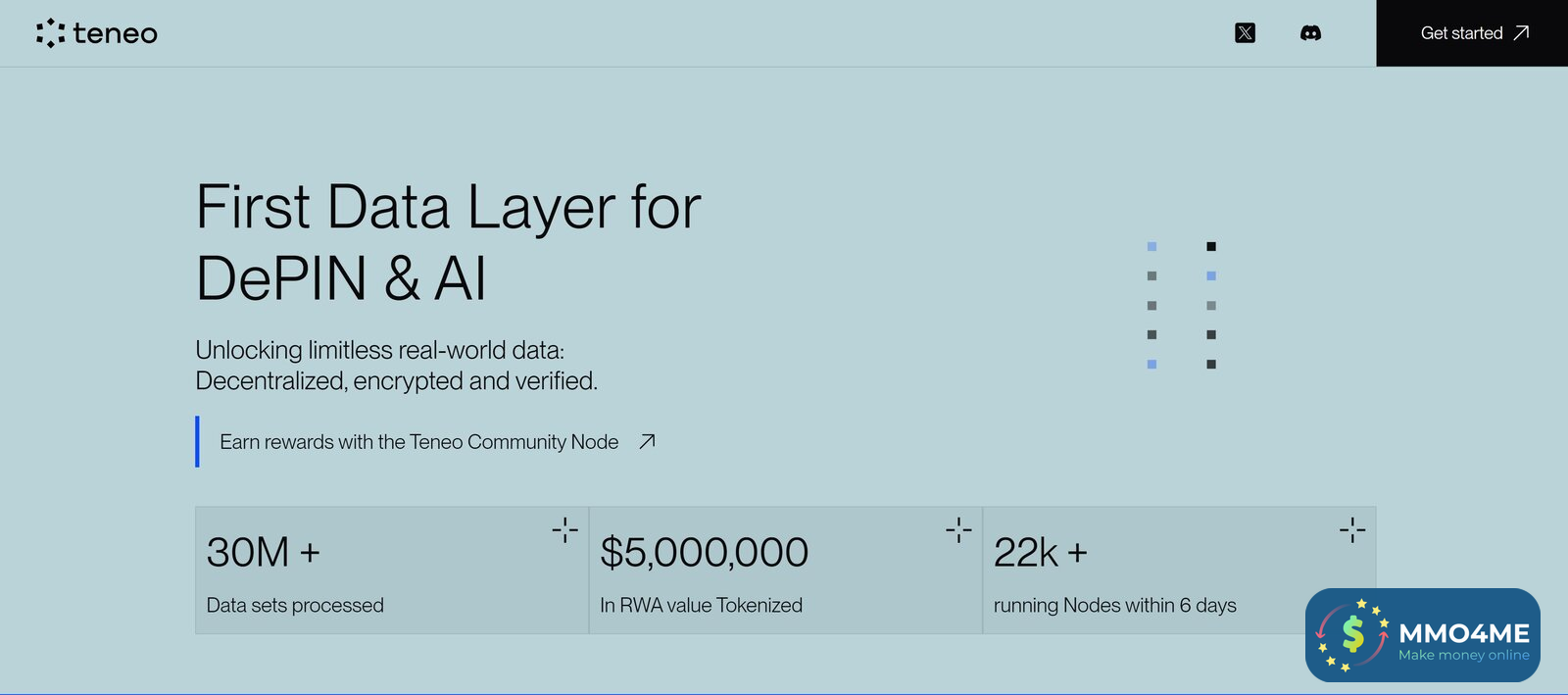Click crosshair icon in 30M + card

(564, 530)
